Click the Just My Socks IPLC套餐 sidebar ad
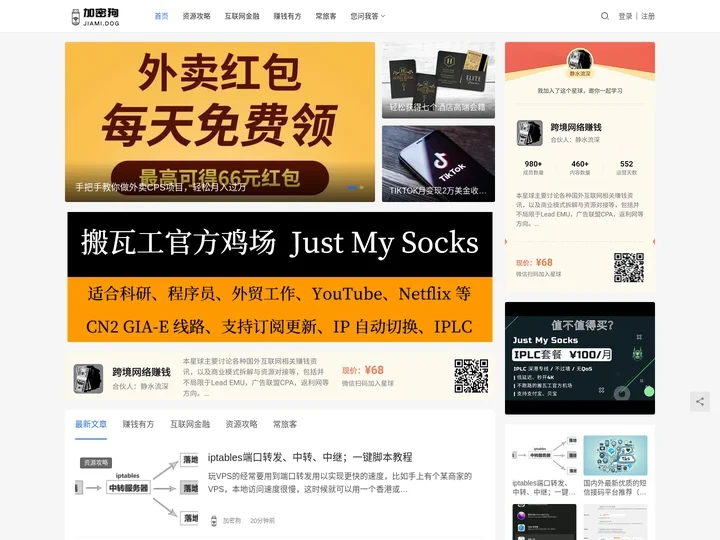The image size is (720, 540). click(580, 358)
